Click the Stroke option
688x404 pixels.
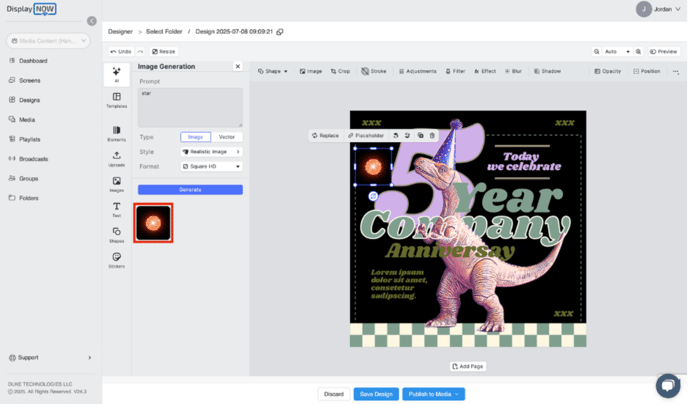click(x=374, y=71)
